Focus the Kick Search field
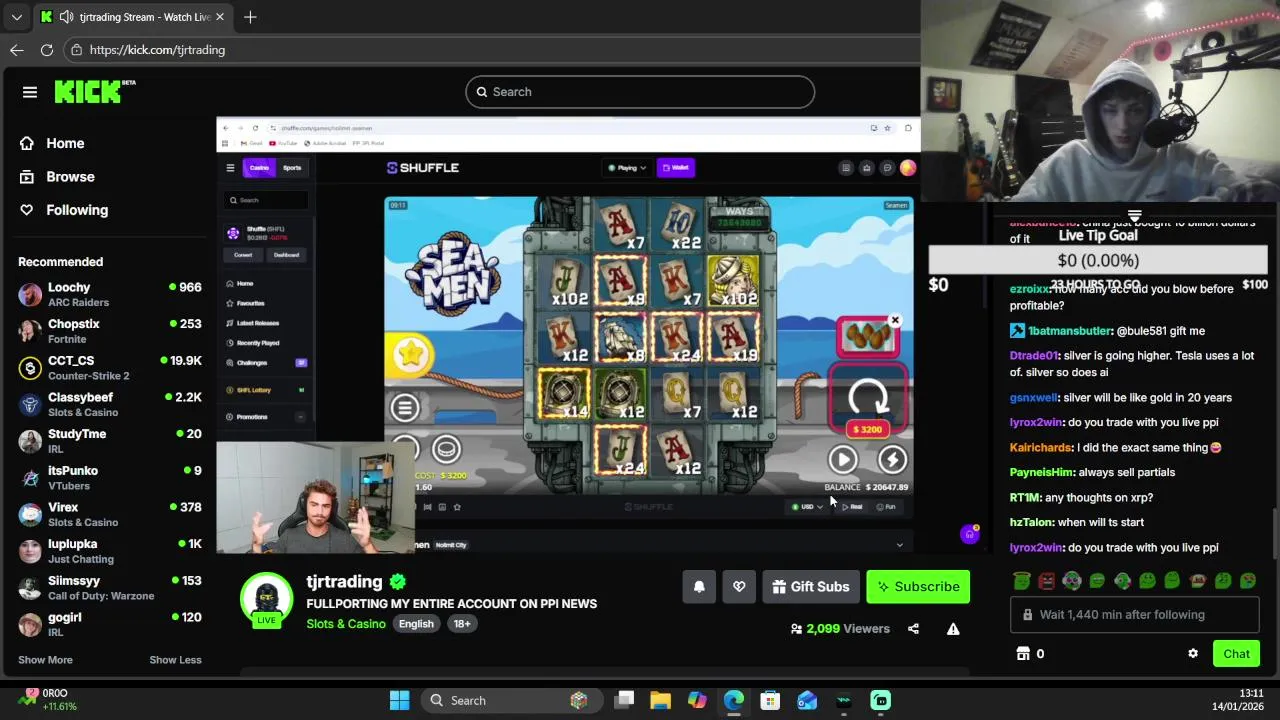The width and height of the screenshot is (1280, 720). pos(640,92)
